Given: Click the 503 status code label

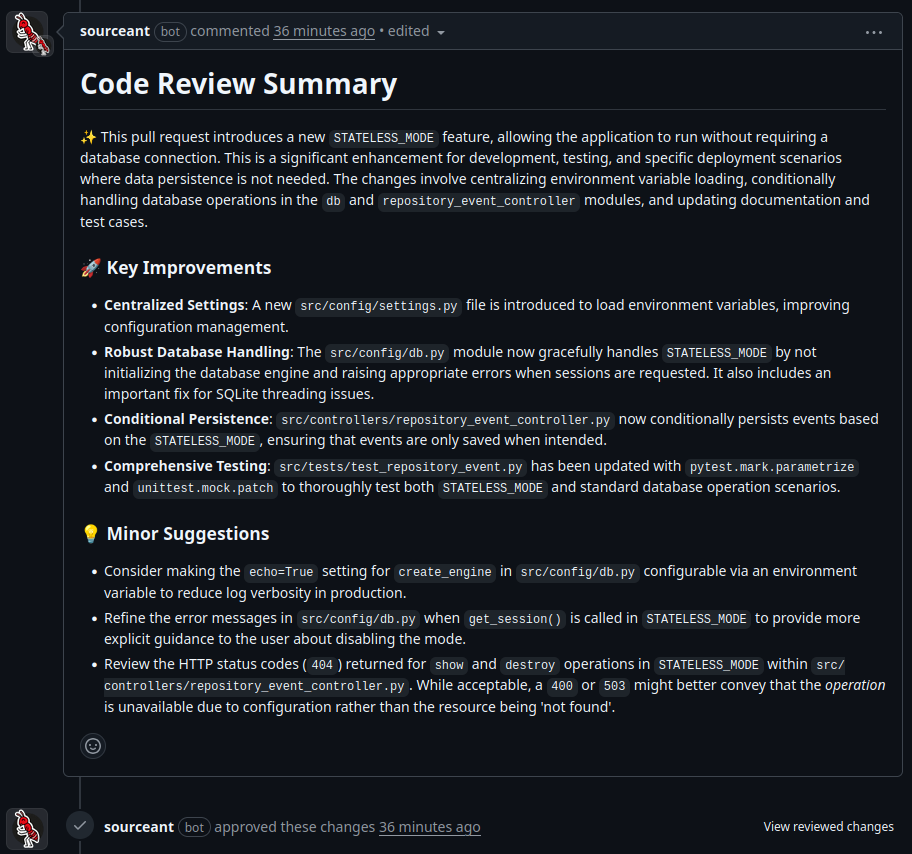Looking at the screenshot, I should click(614, 686).
